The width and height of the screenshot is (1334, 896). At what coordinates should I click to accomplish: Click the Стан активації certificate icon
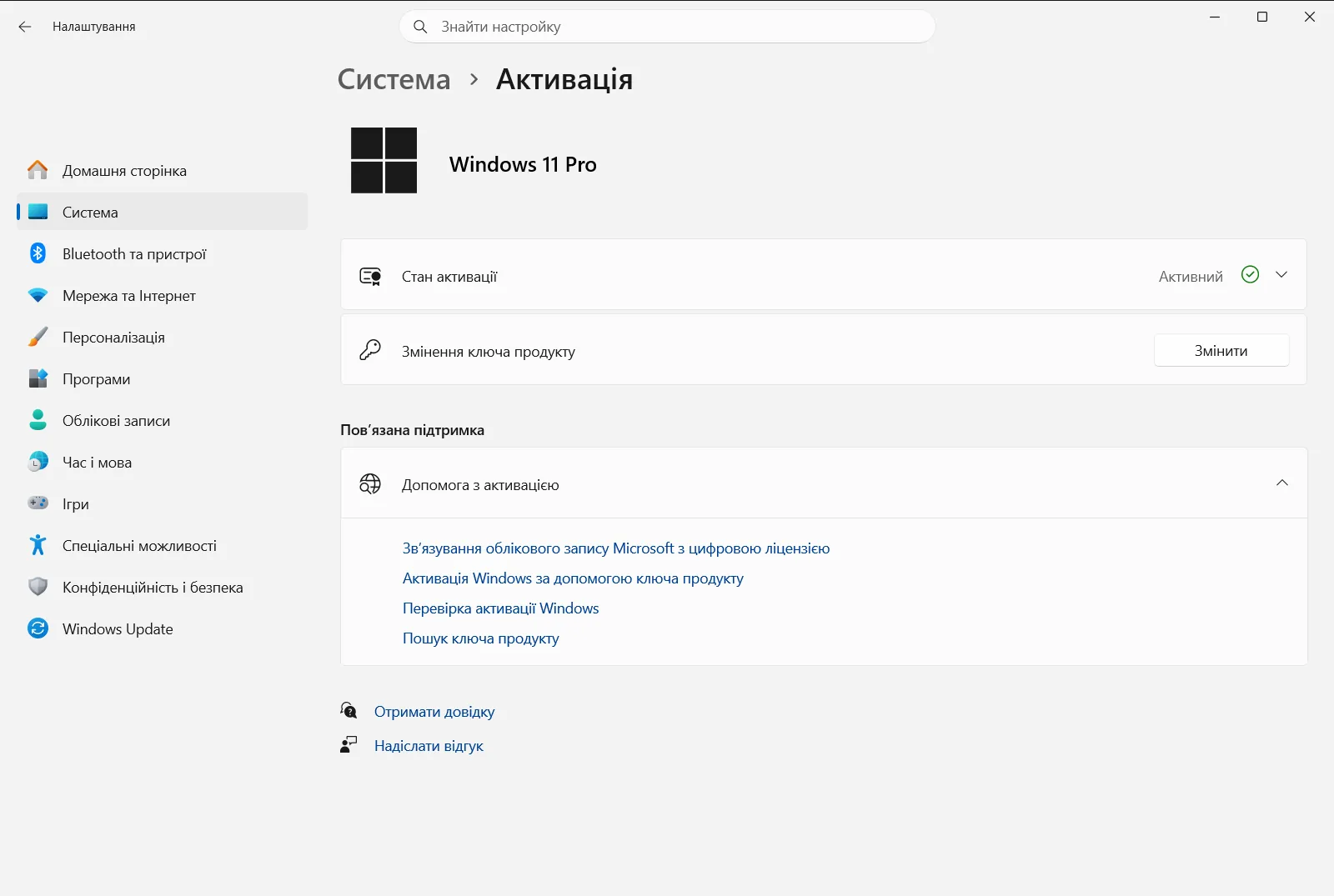point(370,276)
